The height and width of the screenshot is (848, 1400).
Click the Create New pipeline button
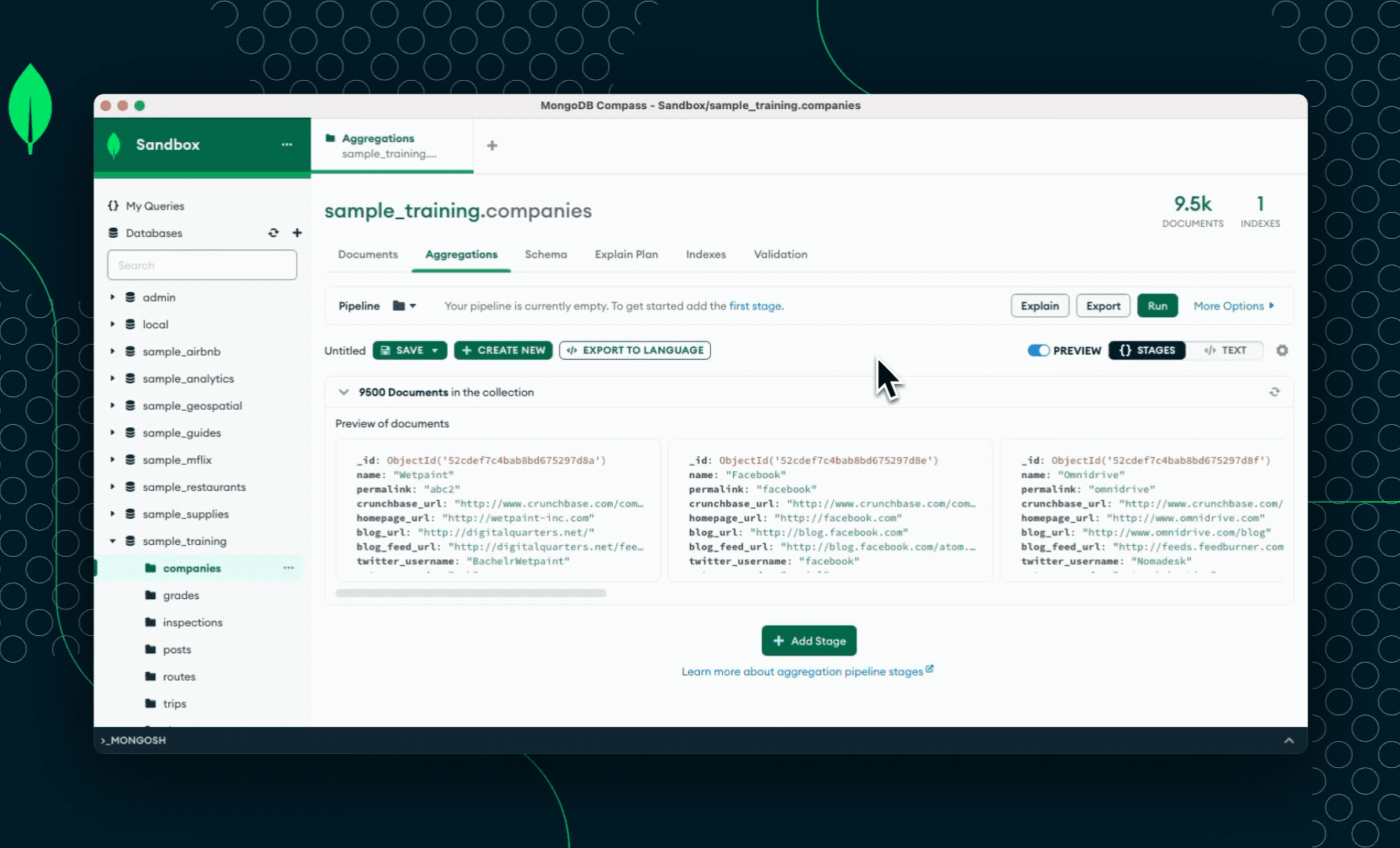504,350
